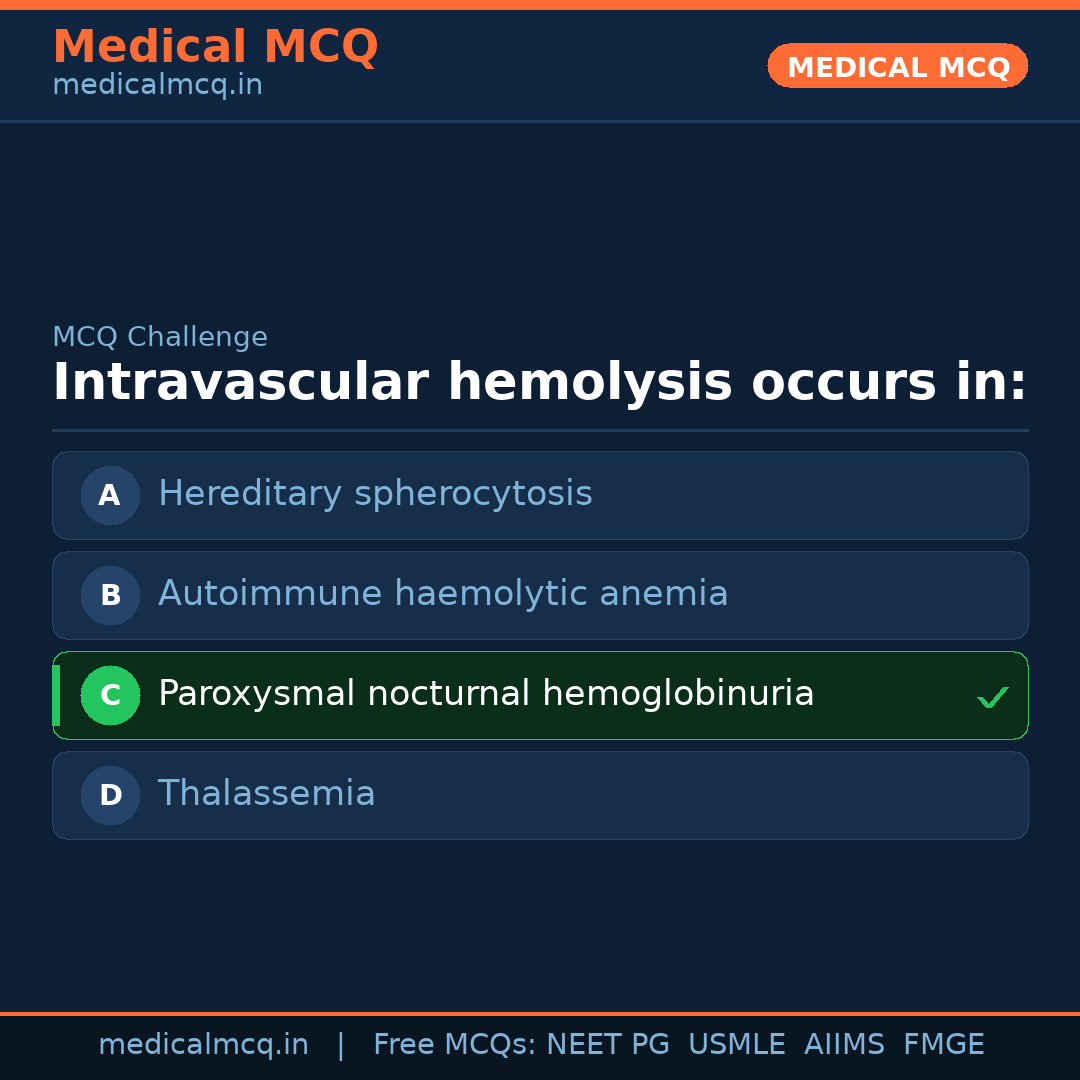Click the green C letter circle

(110, 695)
